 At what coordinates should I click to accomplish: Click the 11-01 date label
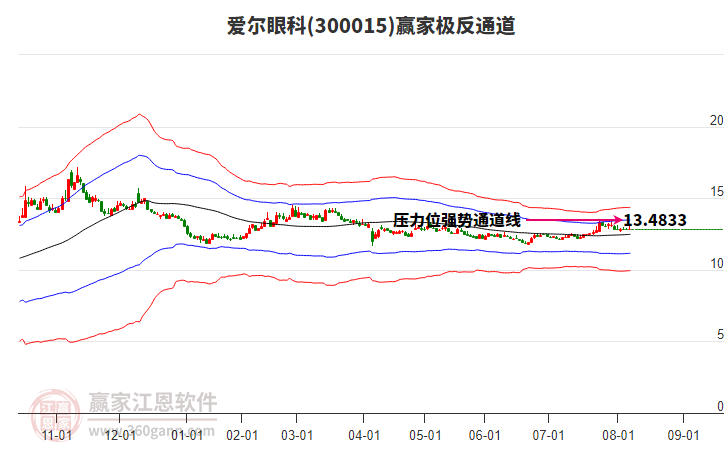point(57,436)
